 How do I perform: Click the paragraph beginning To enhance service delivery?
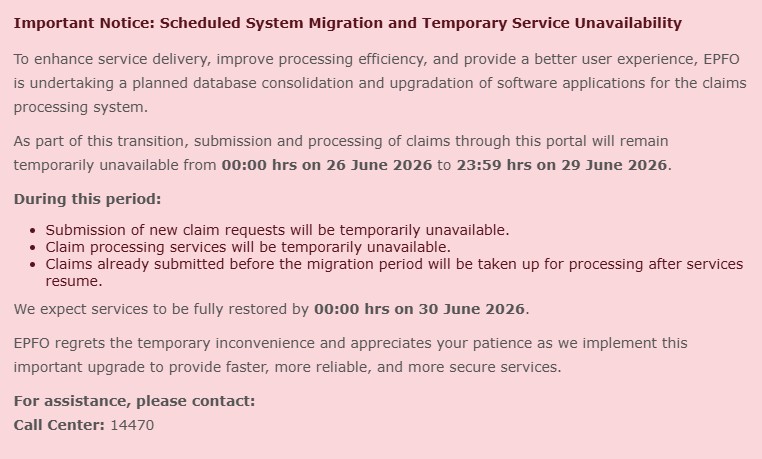tap(380, 83)
